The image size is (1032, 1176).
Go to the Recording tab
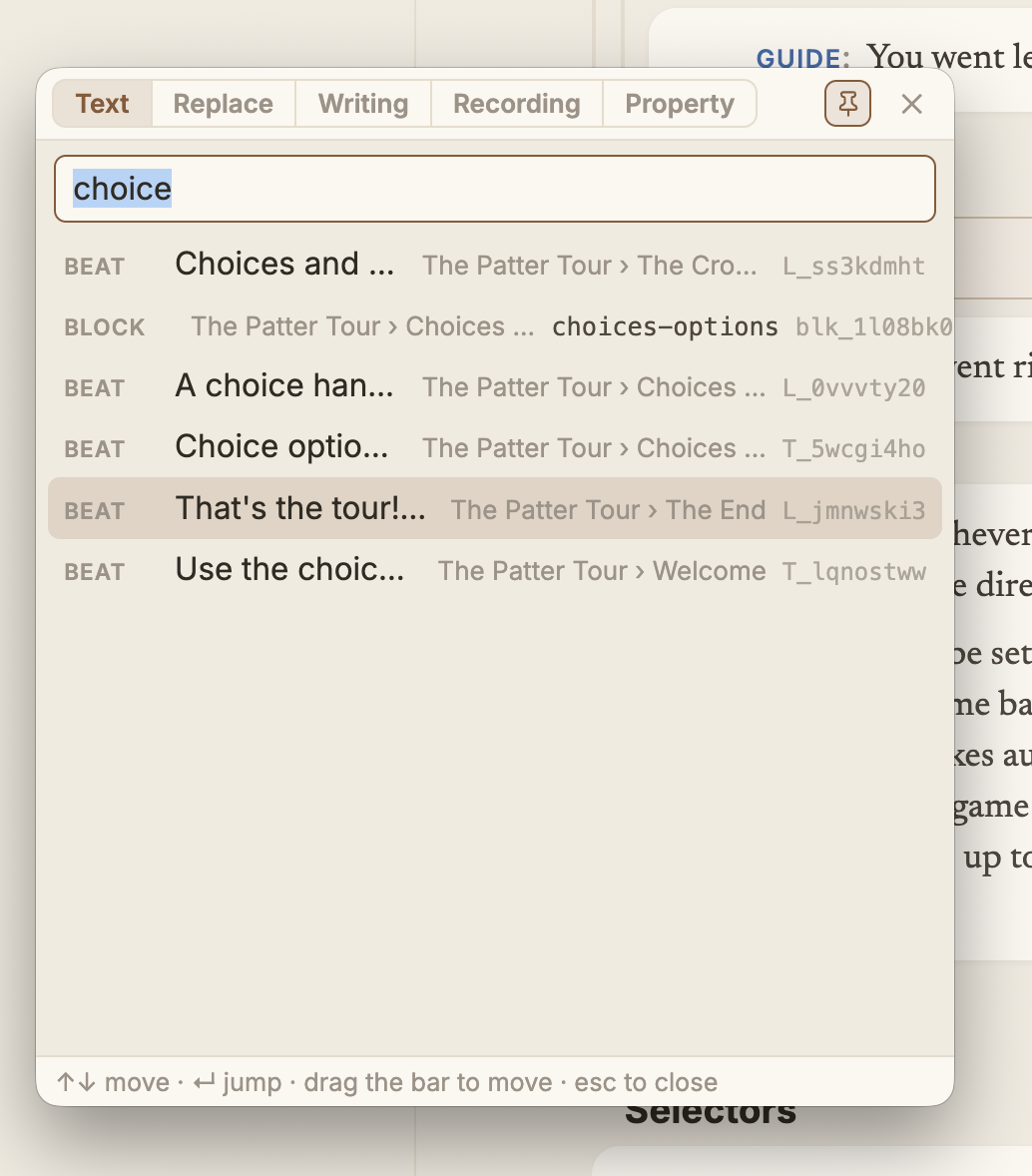pos(517,104)
